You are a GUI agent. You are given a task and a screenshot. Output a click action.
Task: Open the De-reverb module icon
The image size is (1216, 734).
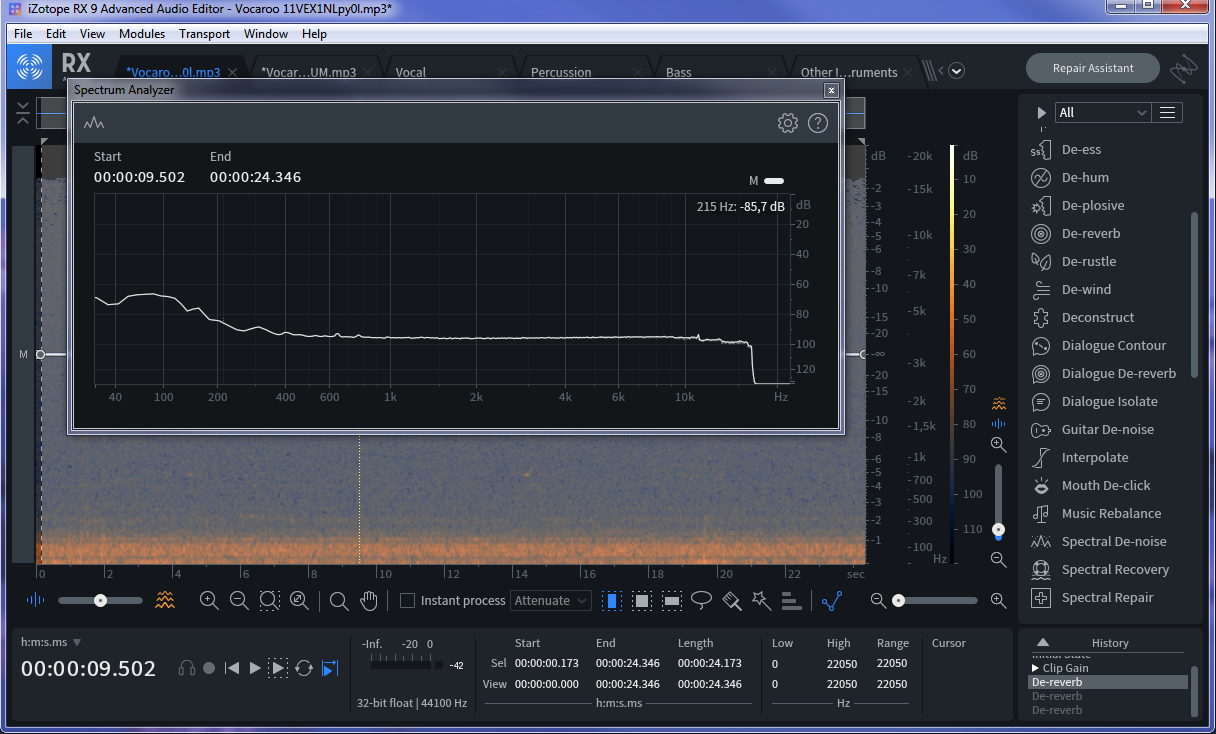[1041, 234]
